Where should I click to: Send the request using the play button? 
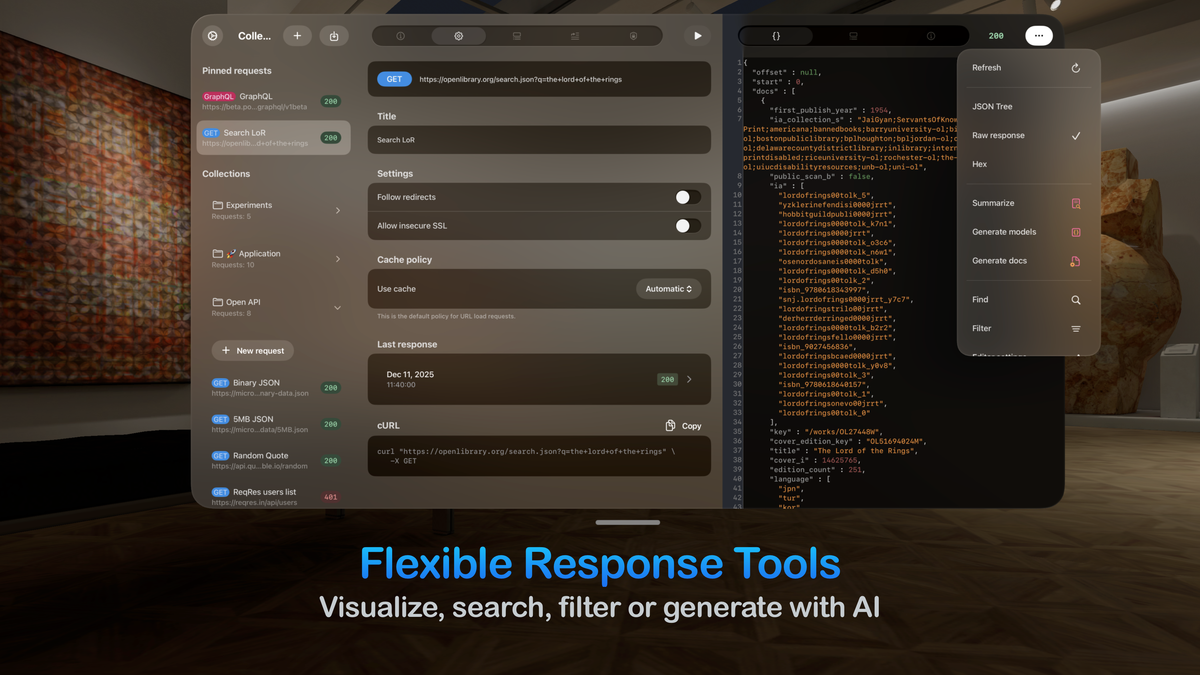(x=697, y=35)
